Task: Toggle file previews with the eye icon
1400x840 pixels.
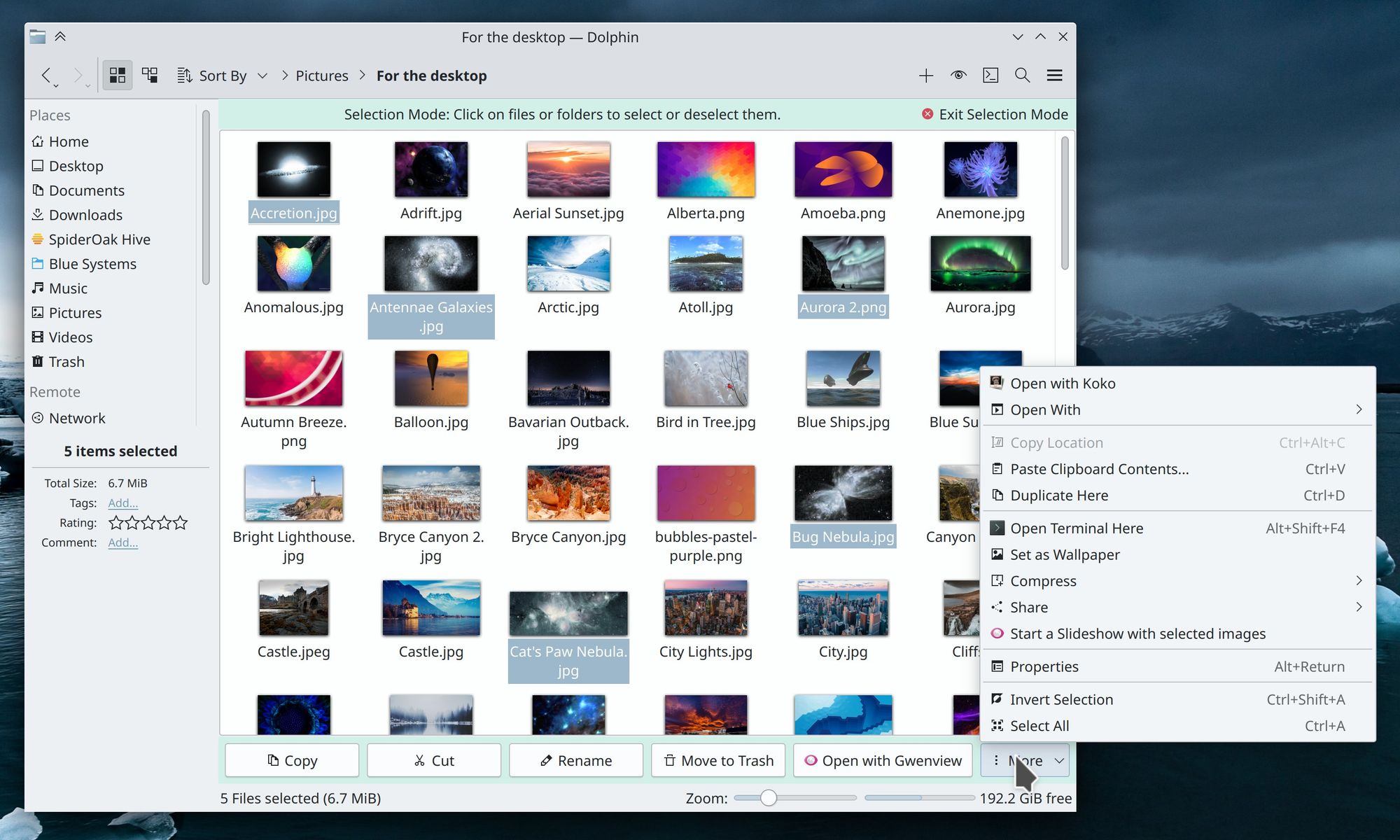Action: (958, 75)
